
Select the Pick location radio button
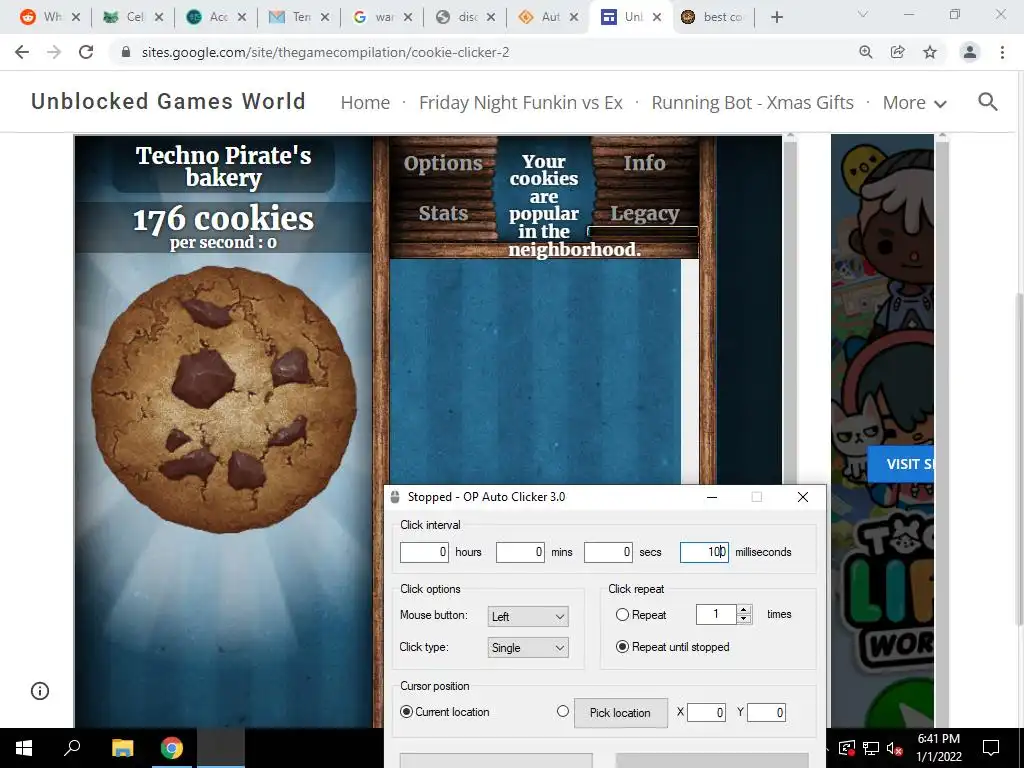click(x=563, y=711)
